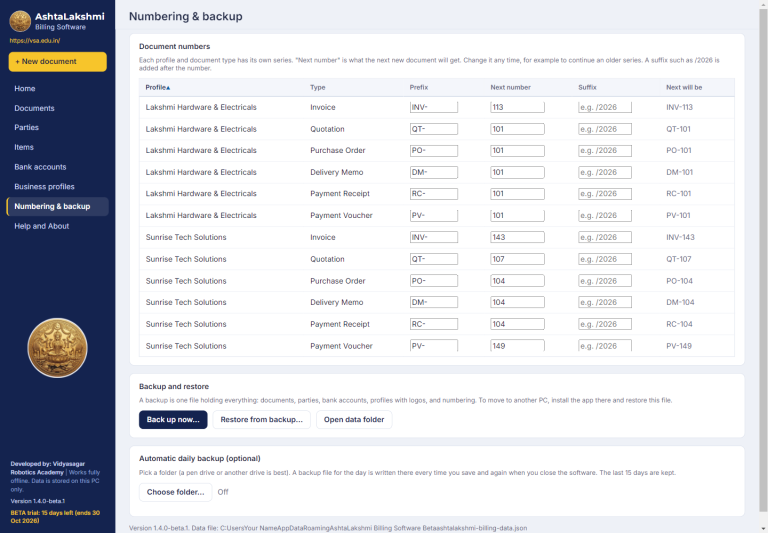Click the Back up now button

pos(173,419)
